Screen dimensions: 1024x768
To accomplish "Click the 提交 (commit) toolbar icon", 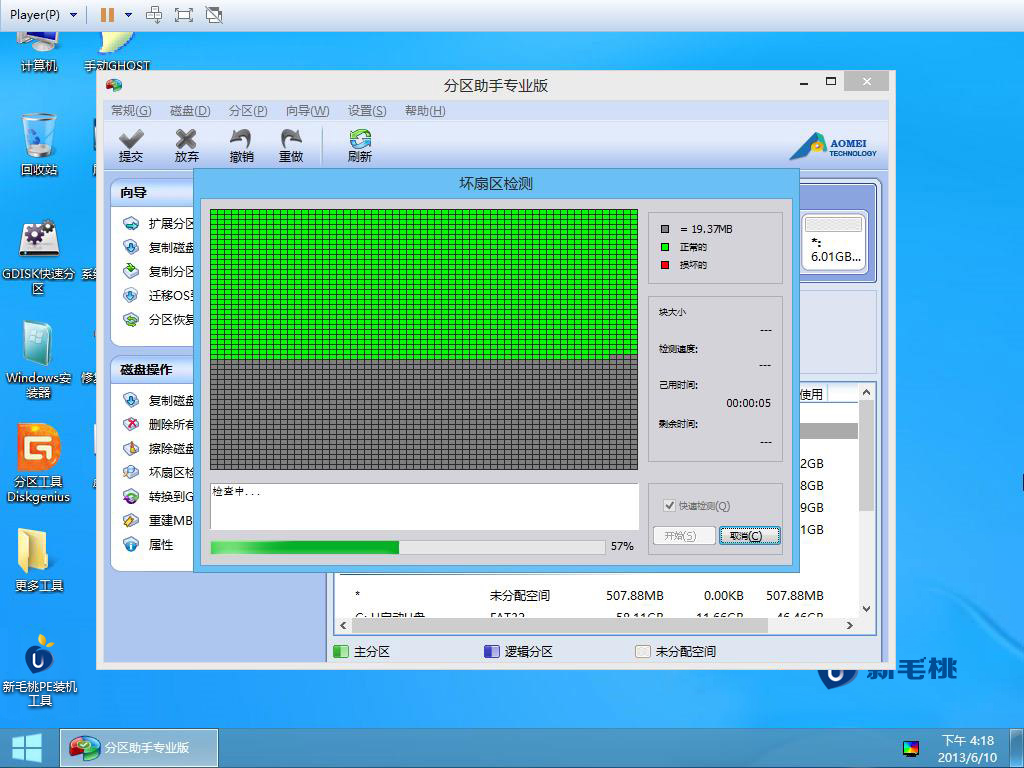I will coord(131,145).
